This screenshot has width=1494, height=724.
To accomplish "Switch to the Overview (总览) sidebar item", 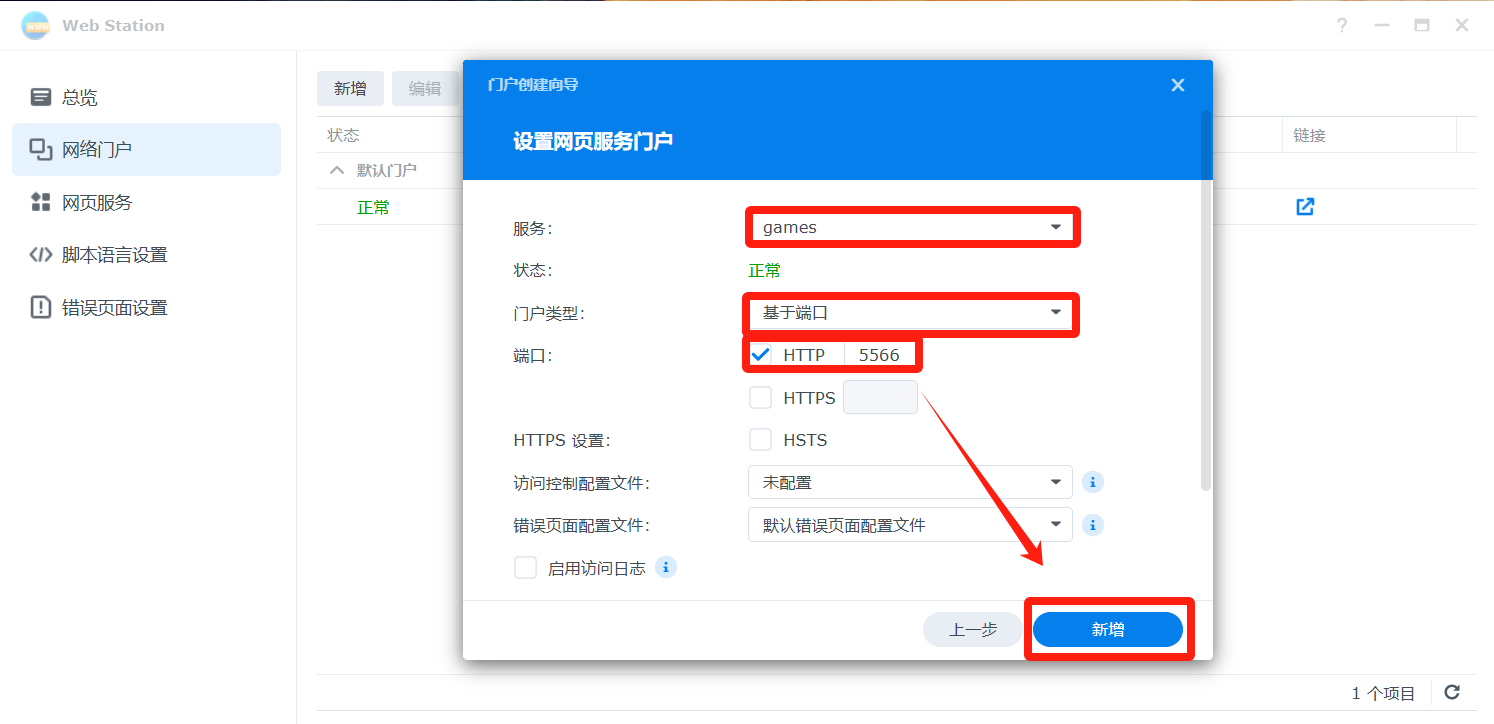I will 80,97.
